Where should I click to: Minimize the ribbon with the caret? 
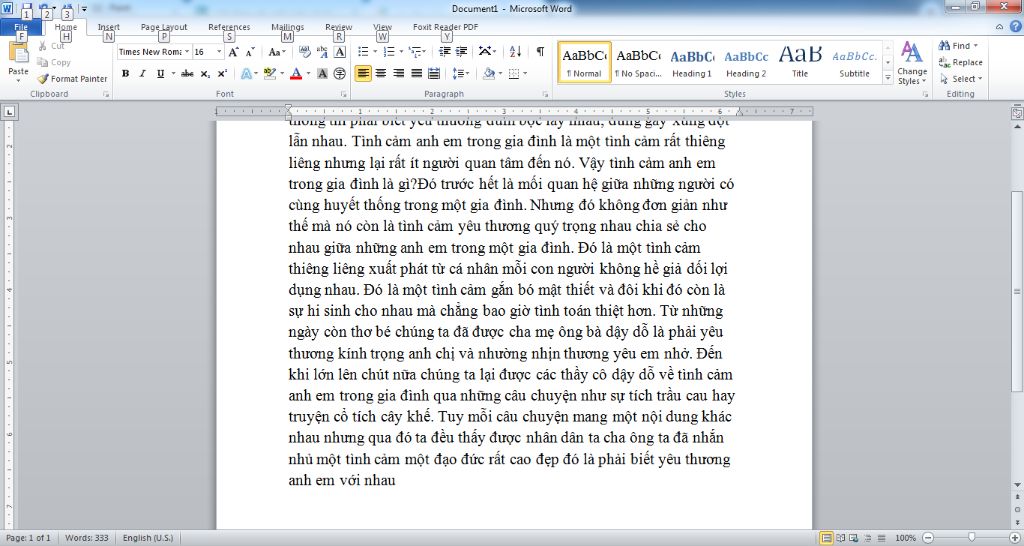point(999,26)
